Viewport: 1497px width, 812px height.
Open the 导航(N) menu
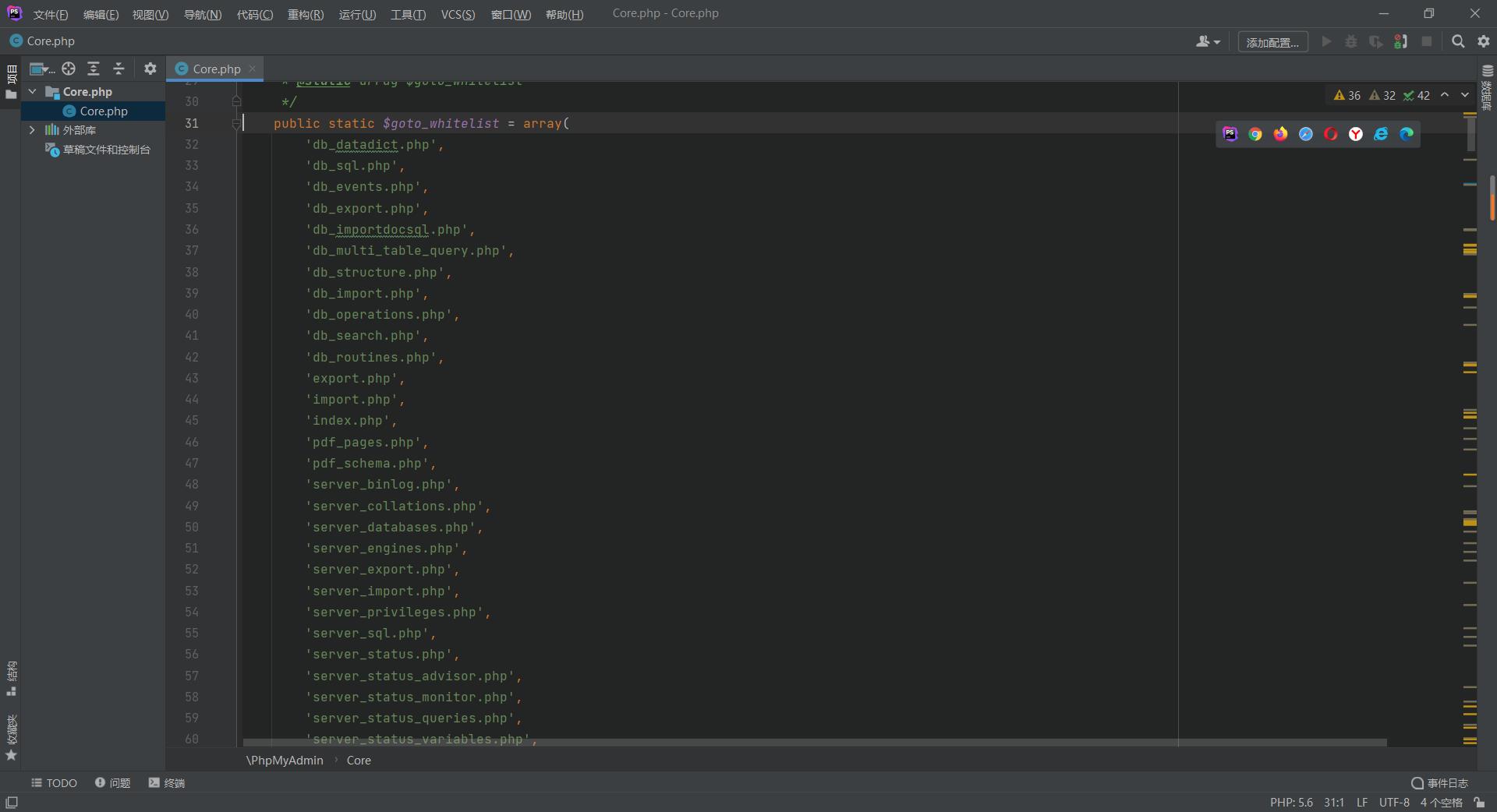[x=203, y=15]
